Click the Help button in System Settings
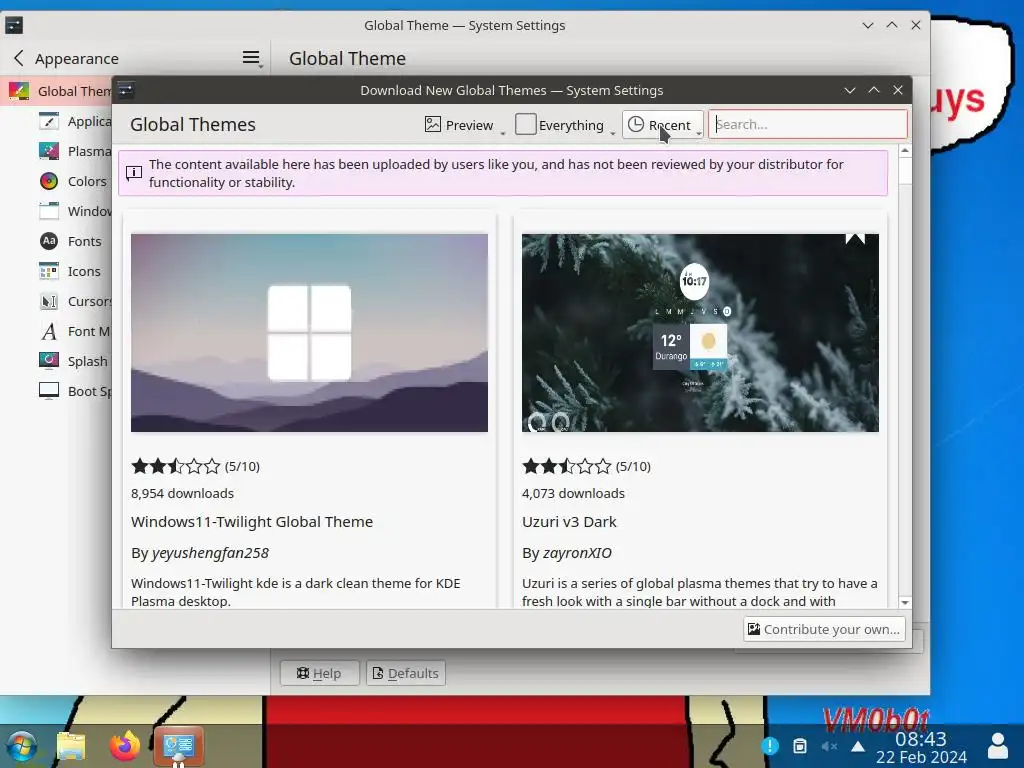Viewport: 1024px width, 768px height. coord(319,673)
